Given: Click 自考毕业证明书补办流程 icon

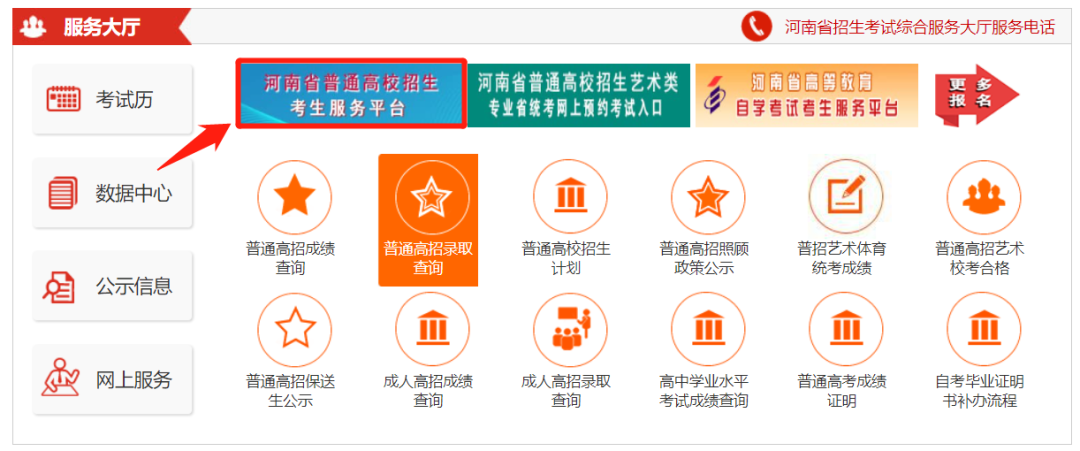Looking at the screenshot, I should pos(983,330).
